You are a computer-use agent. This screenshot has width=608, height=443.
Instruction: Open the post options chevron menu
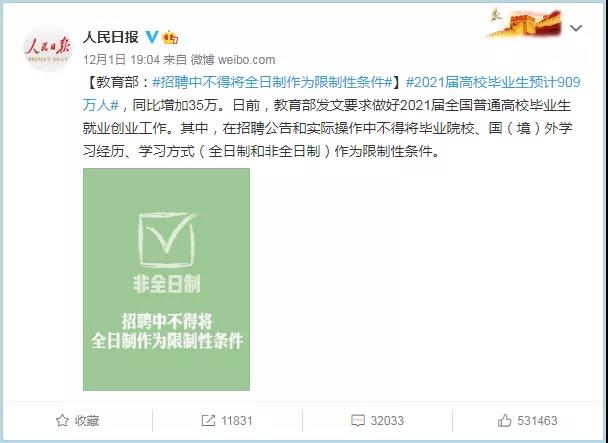576,28
